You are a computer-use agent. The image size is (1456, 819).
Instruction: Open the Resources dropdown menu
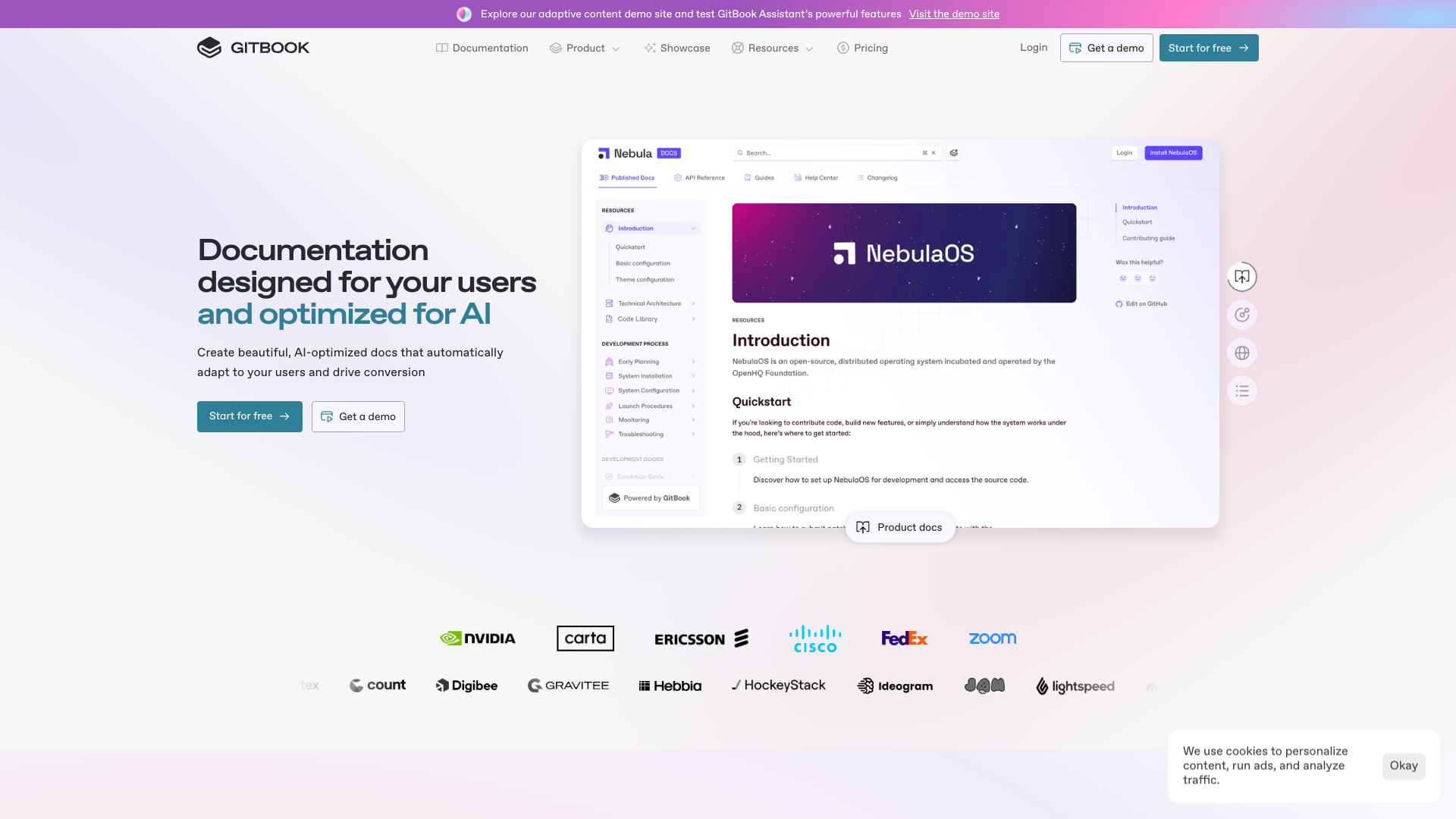tap(773, 48)
